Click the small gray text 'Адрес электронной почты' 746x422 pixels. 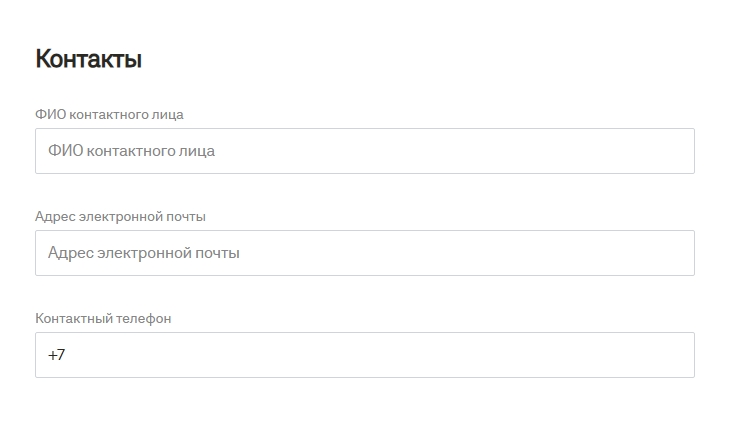coord(120,216)
